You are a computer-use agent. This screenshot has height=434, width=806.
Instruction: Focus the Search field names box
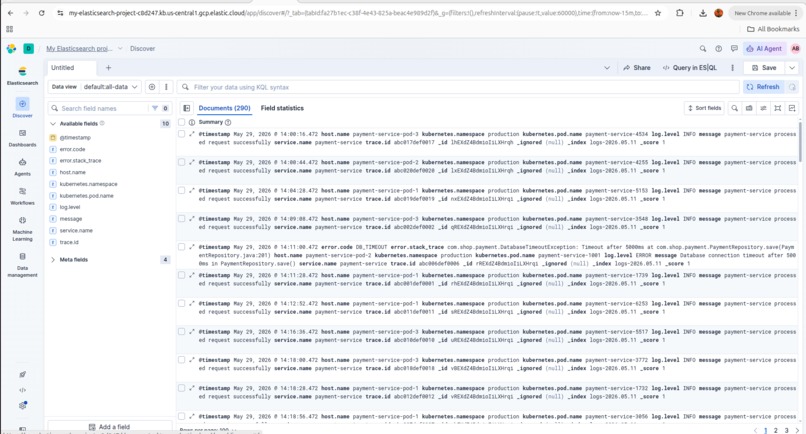coord(99,108)
